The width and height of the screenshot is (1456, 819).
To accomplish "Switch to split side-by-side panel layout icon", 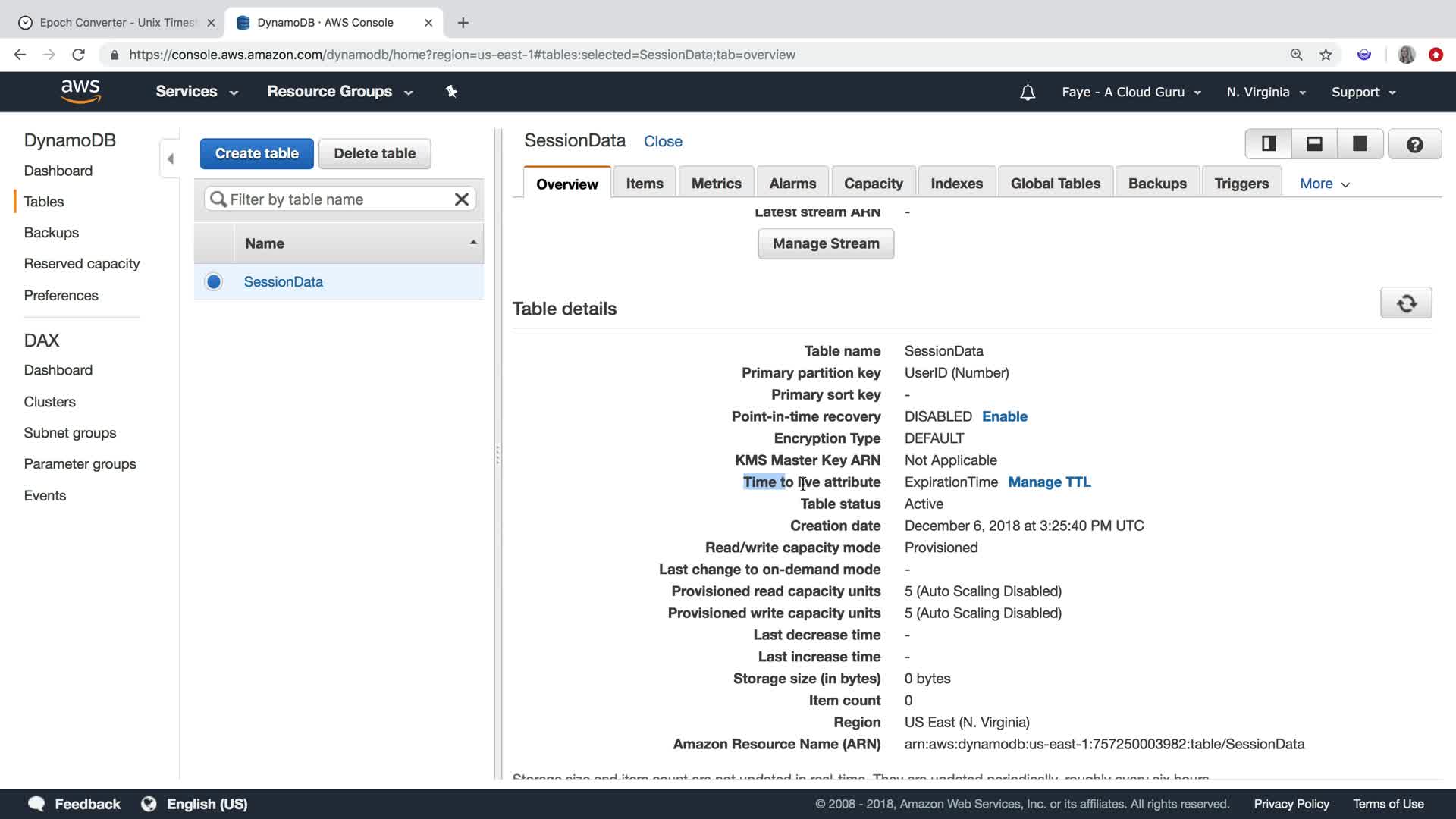I will point(1269,143).
